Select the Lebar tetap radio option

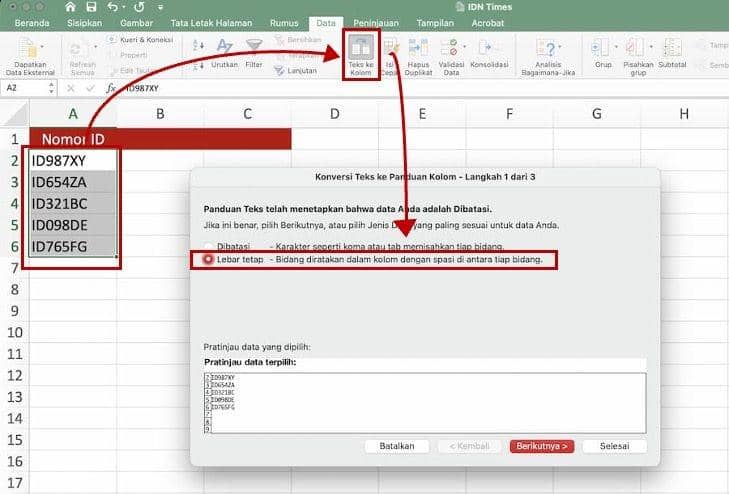208,259
